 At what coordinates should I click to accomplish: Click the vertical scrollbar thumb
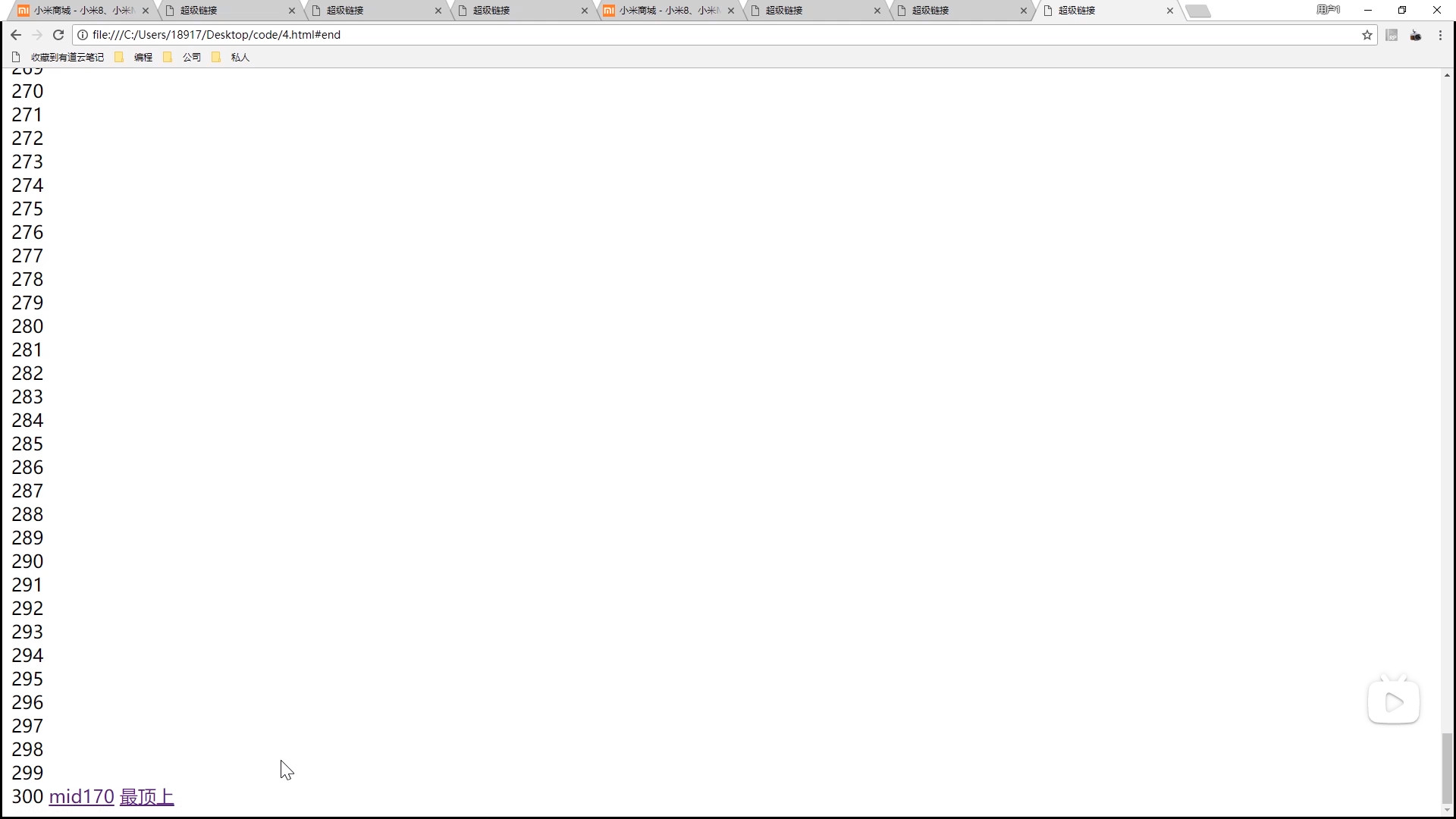1447,767
